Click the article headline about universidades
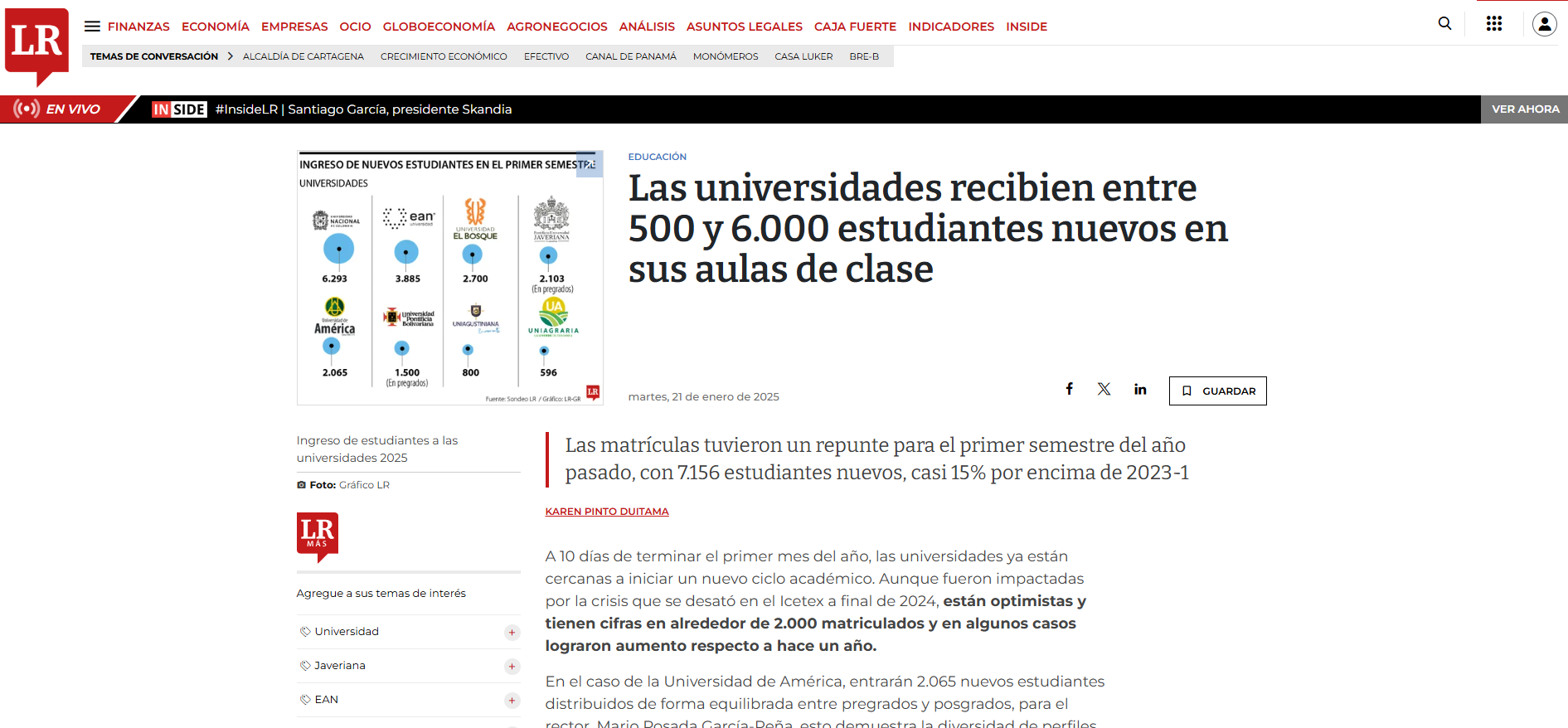Viewport: 1568px width, 728px height. [928, 228]
